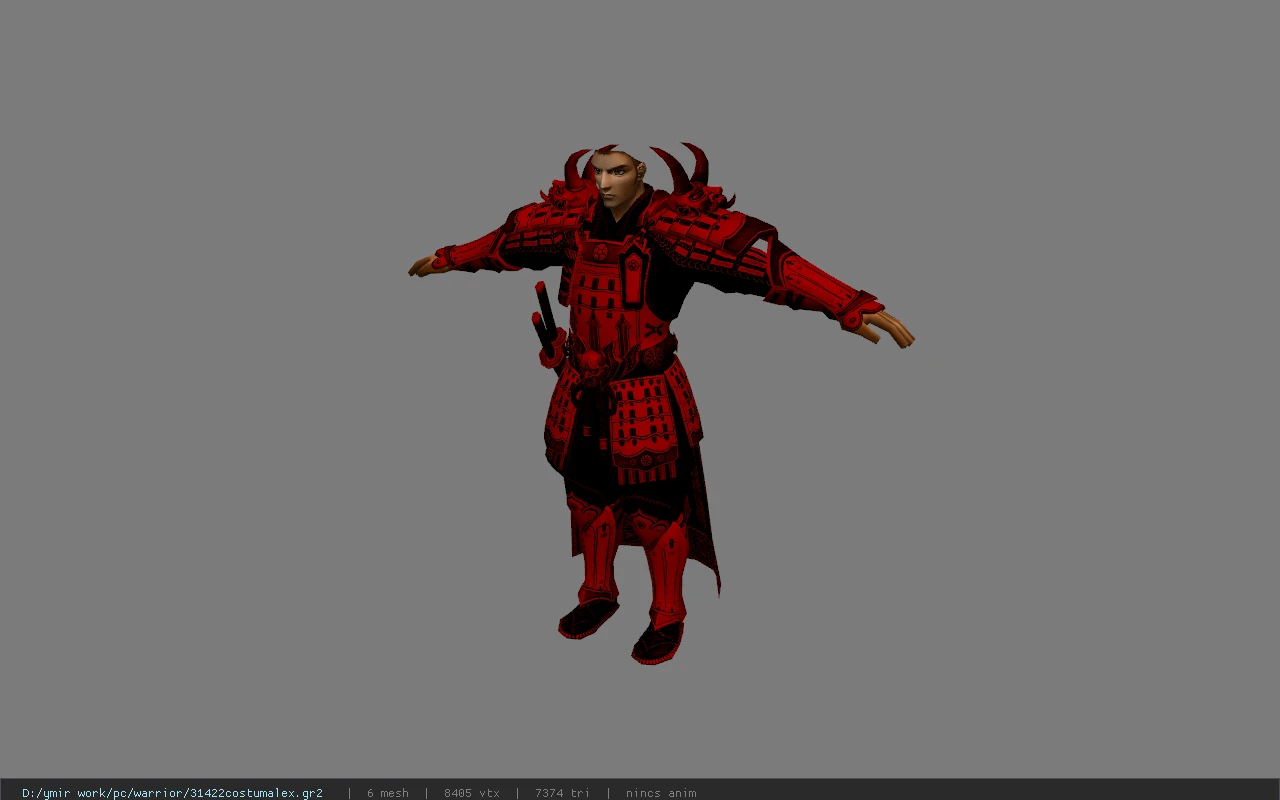1280x800 pixels.
Task: Click the '7374 tri' triangle count
Action: click(x=562, y=793)
